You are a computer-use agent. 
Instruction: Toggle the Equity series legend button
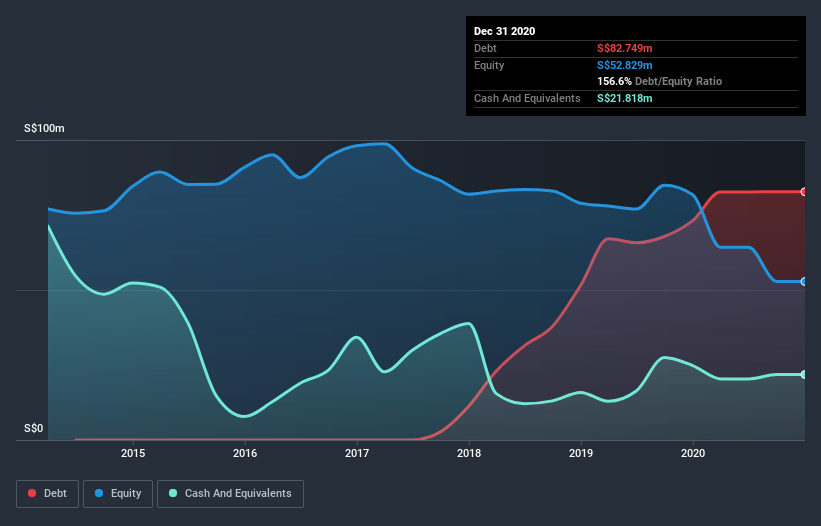pos(118,494)
